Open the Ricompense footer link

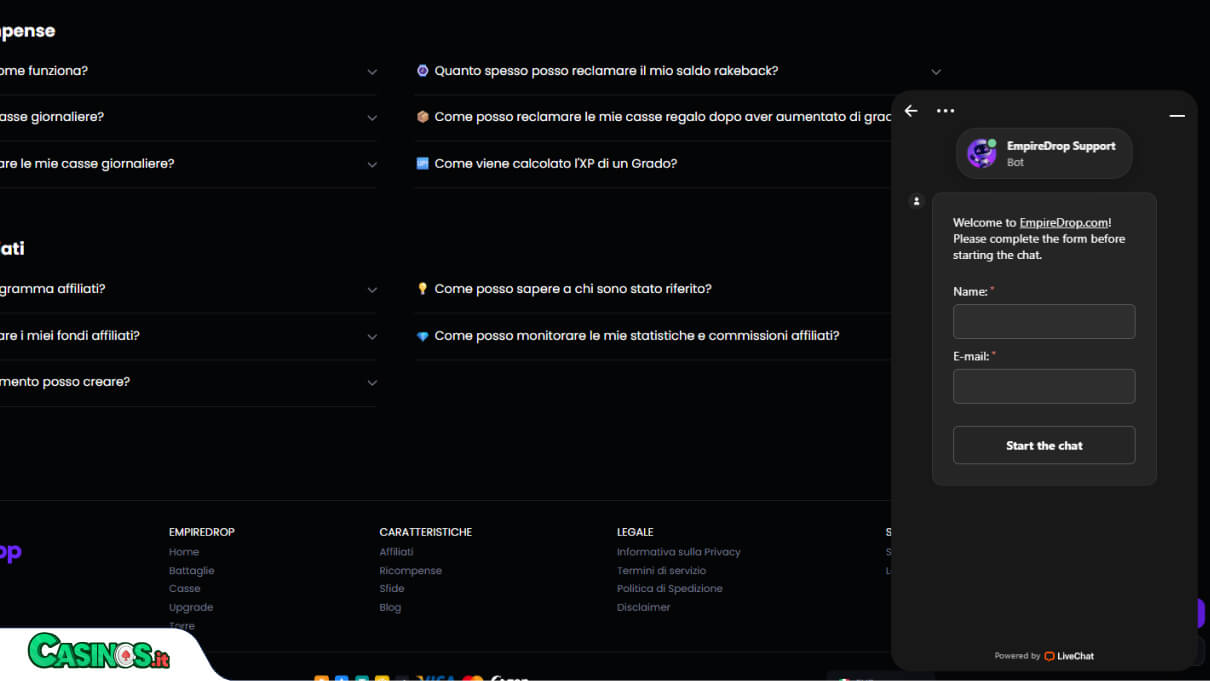click(x=411, y=571)
